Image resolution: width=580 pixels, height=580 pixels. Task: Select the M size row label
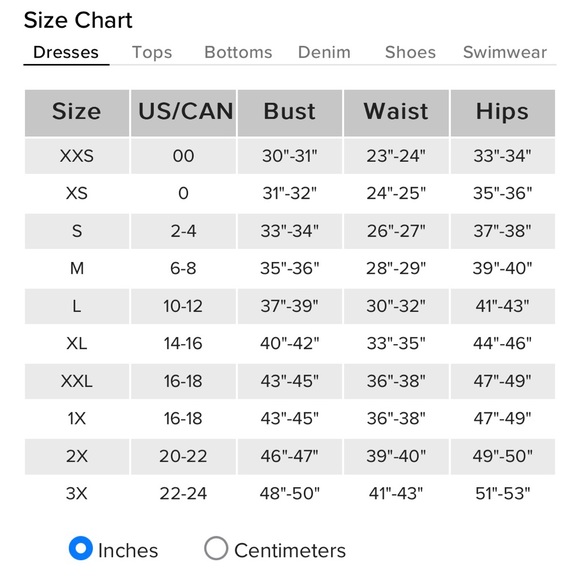click(x=77, y=268)
